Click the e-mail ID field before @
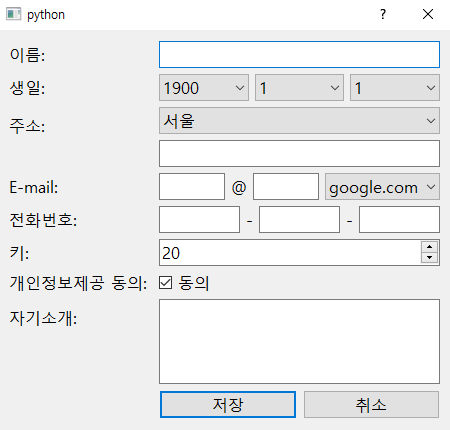The image size is (450, 430). point(192,187)
